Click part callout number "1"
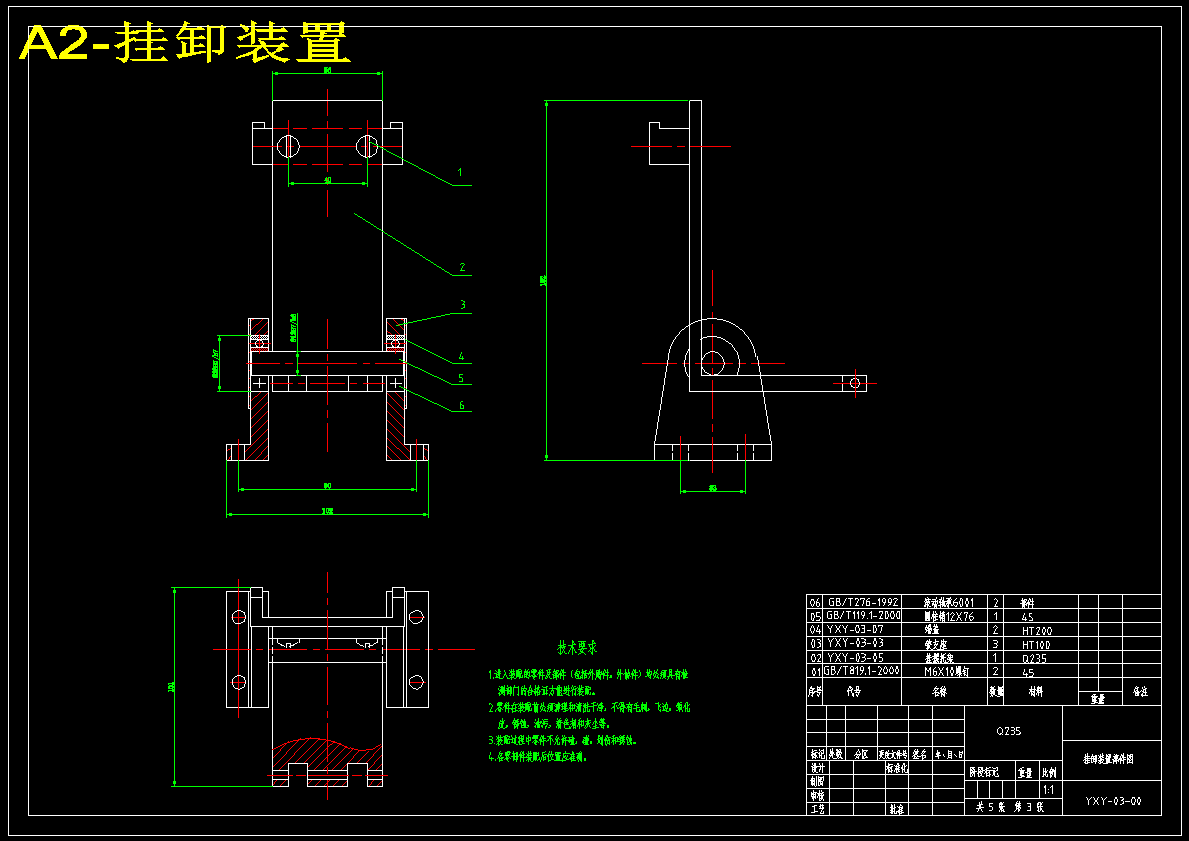The height and width of the screenshot is (841, 1189). (460, 173)
